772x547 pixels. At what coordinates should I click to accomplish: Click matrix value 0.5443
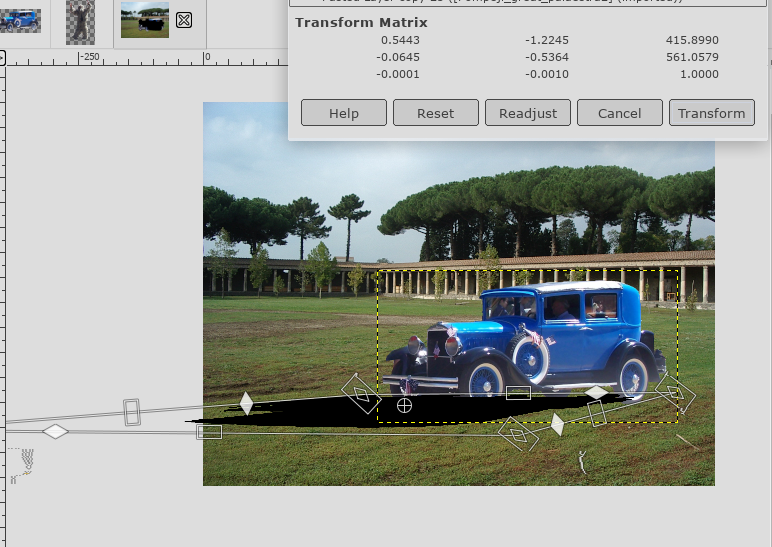400,40
